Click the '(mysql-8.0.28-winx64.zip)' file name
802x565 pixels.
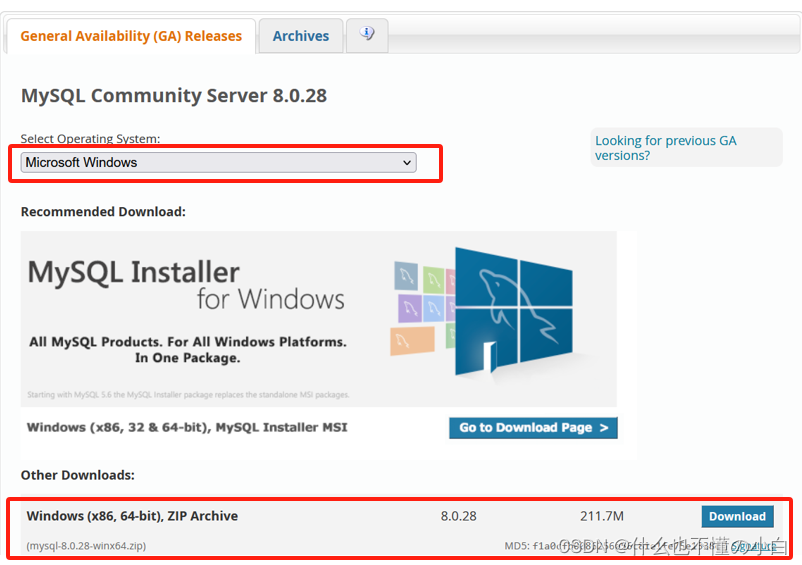pos(86,546)
